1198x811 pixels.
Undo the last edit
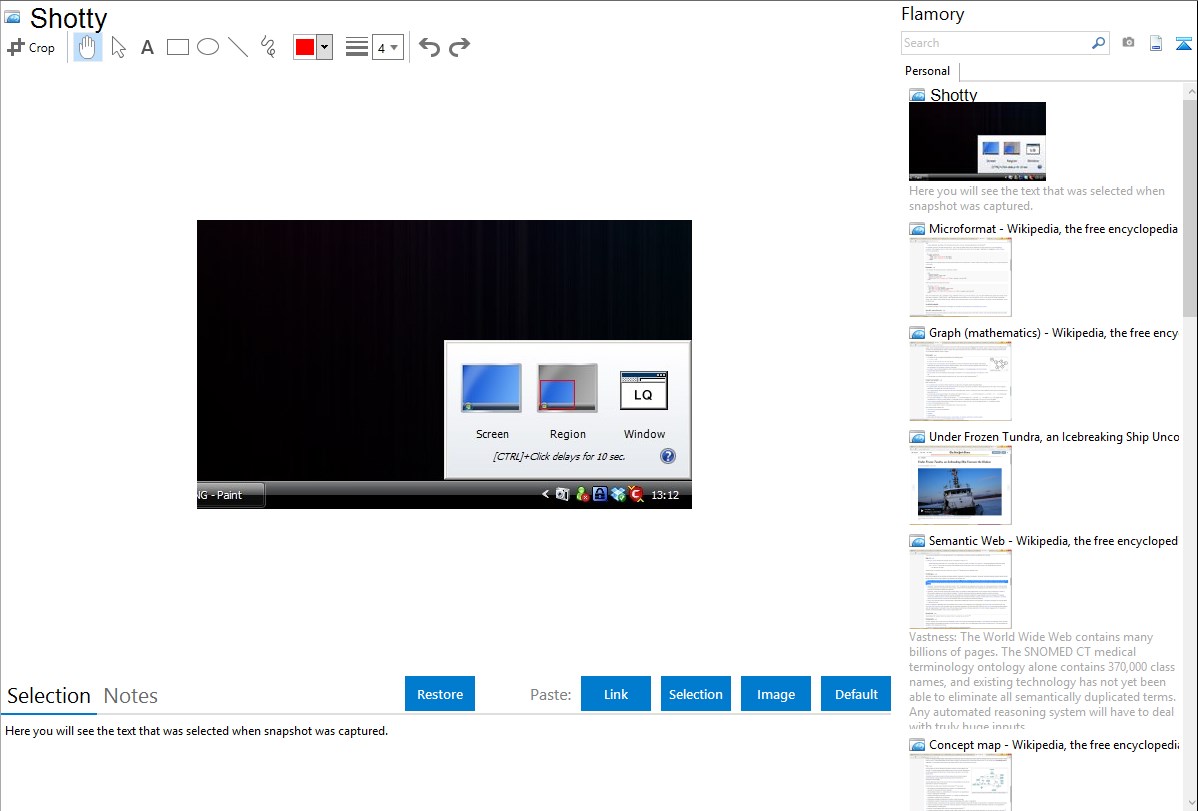click(429, 47)
